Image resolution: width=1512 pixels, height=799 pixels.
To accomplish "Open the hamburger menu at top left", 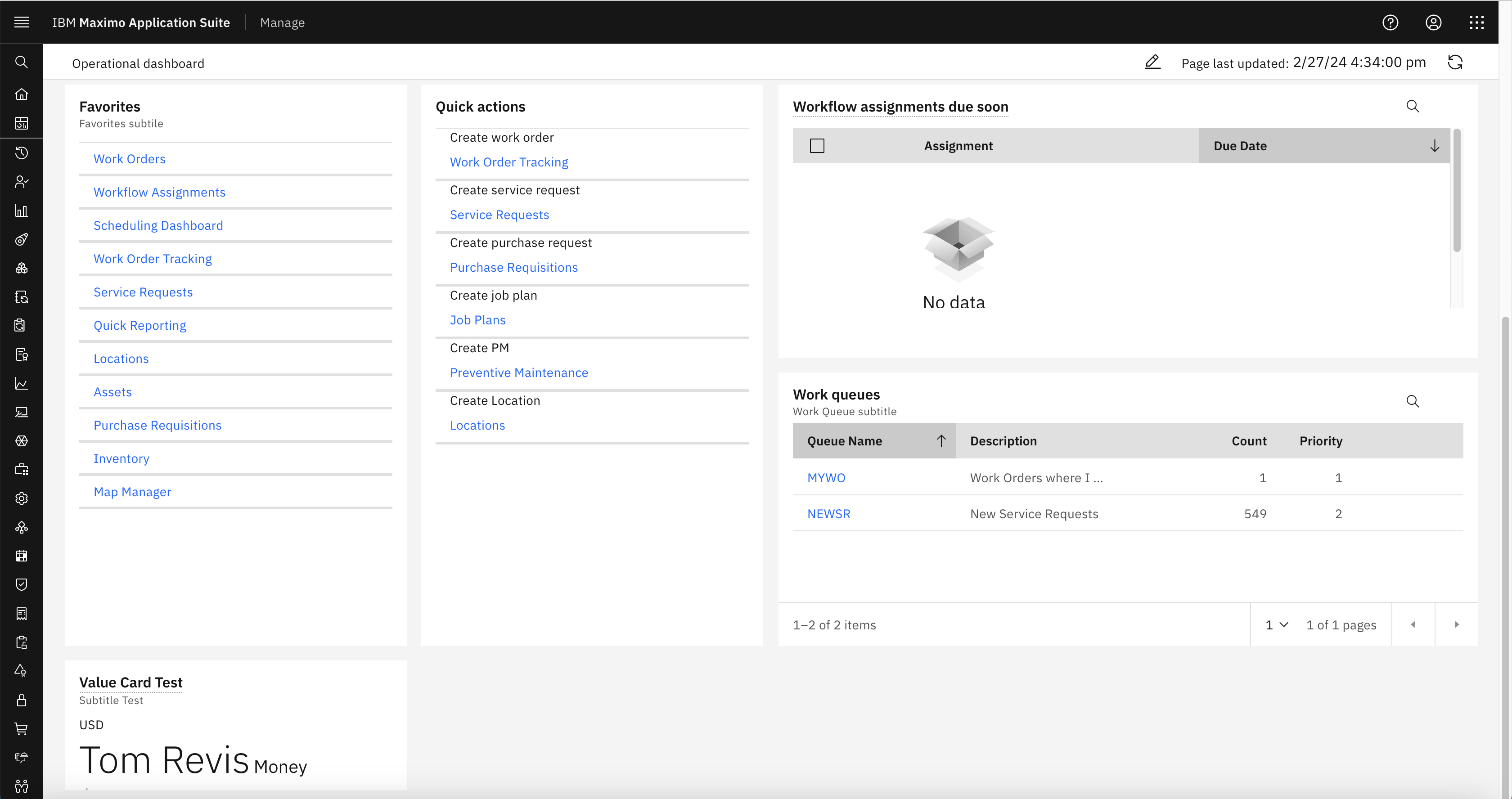I will (x=22, y=22).
